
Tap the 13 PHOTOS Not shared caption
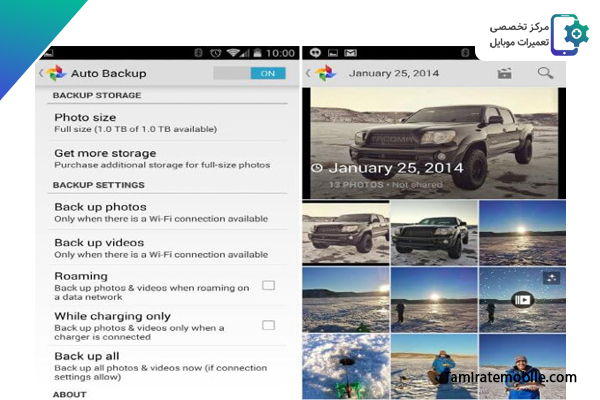[386, 184]
